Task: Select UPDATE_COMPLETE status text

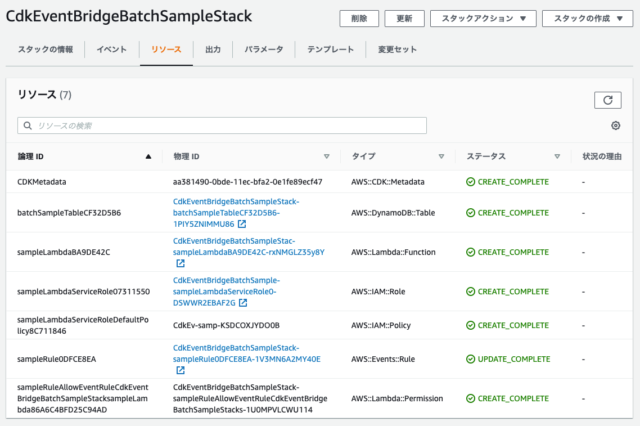Action: [514, 359]
